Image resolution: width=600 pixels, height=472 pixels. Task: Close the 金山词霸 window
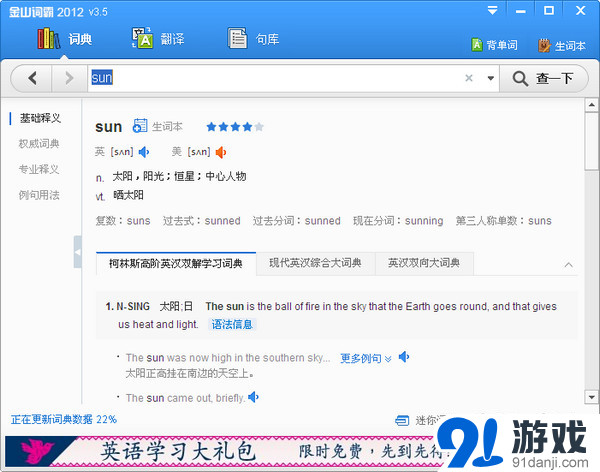[x=580, y=10]
